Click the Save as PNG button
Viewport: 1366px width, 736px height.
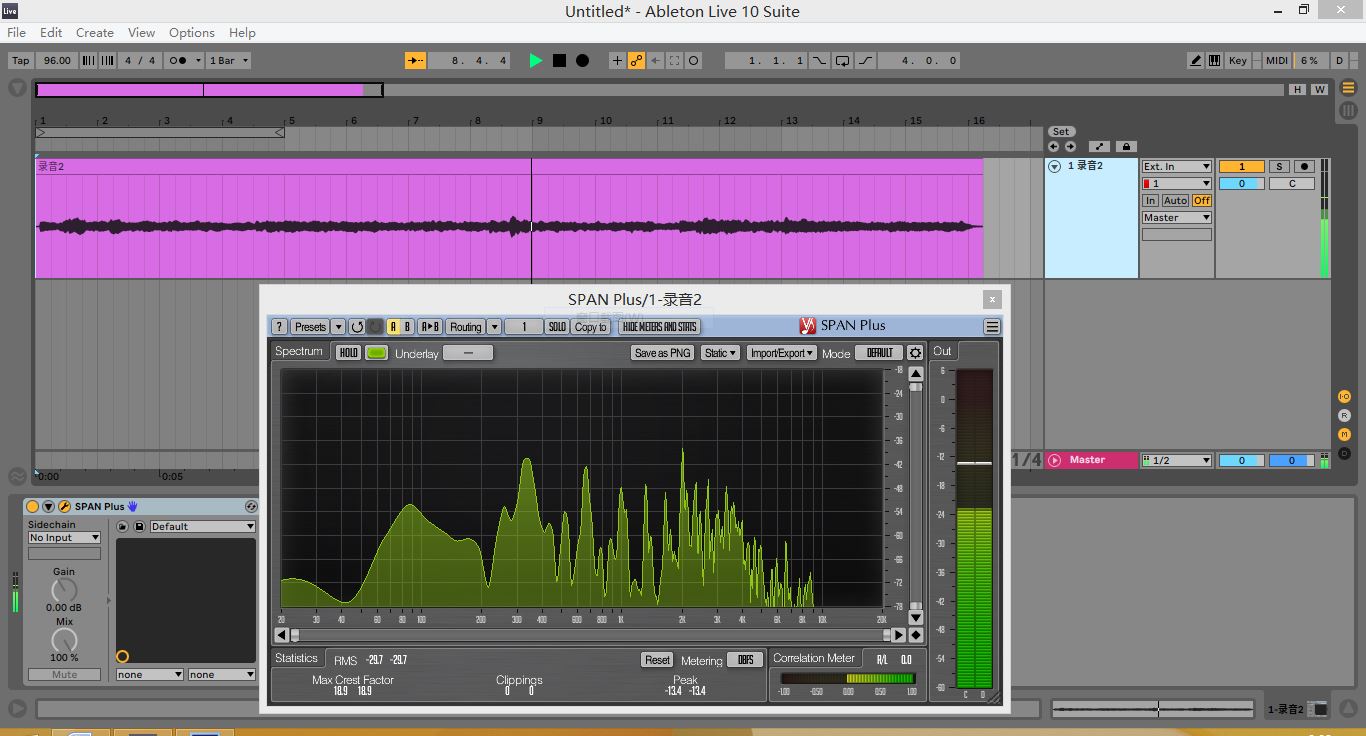(x=662, y=353)
